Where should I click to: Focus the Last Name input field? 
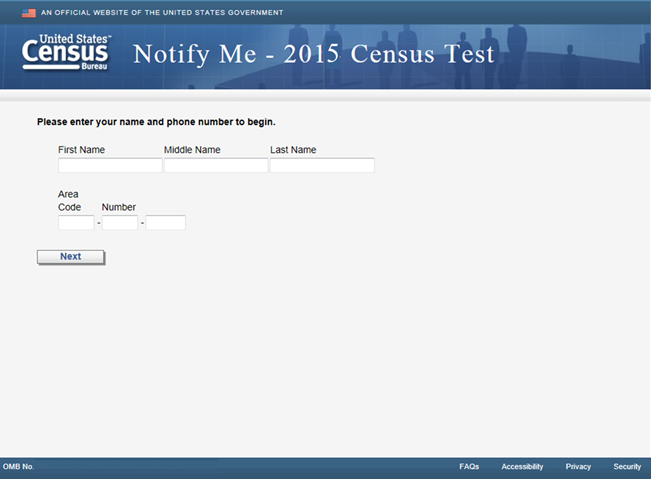click(322, 165)
